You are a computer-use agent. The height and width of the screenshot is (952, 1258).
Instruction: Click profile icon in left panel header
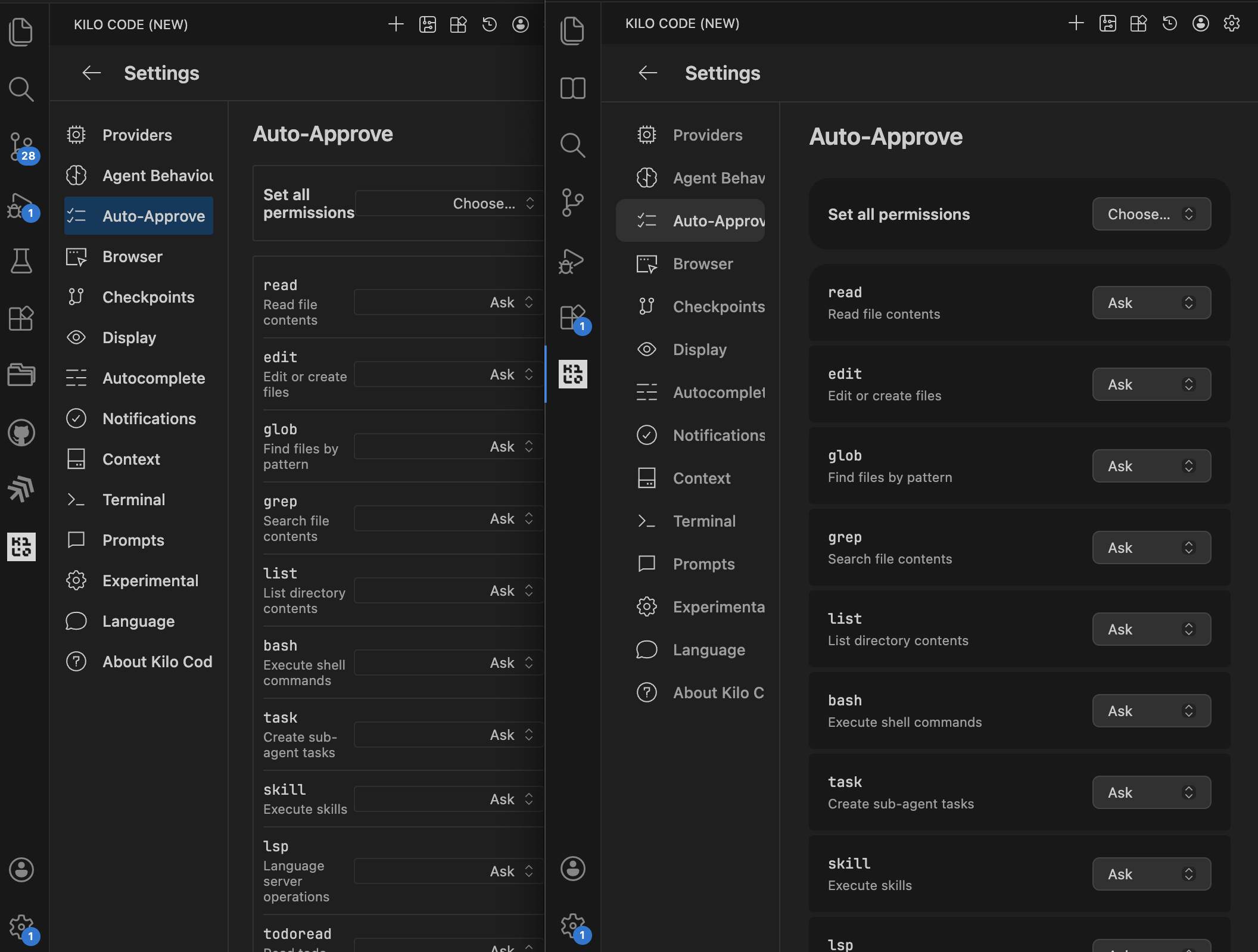point(520,24)
